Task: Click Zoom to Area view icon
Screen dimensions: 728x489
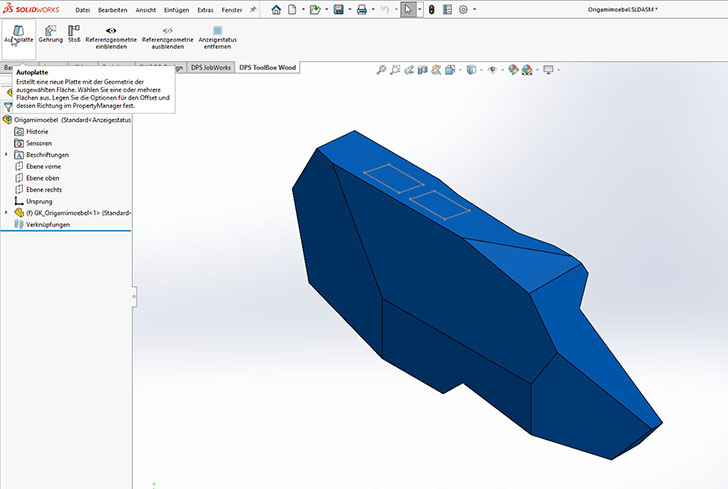Action: coord(395,70)
